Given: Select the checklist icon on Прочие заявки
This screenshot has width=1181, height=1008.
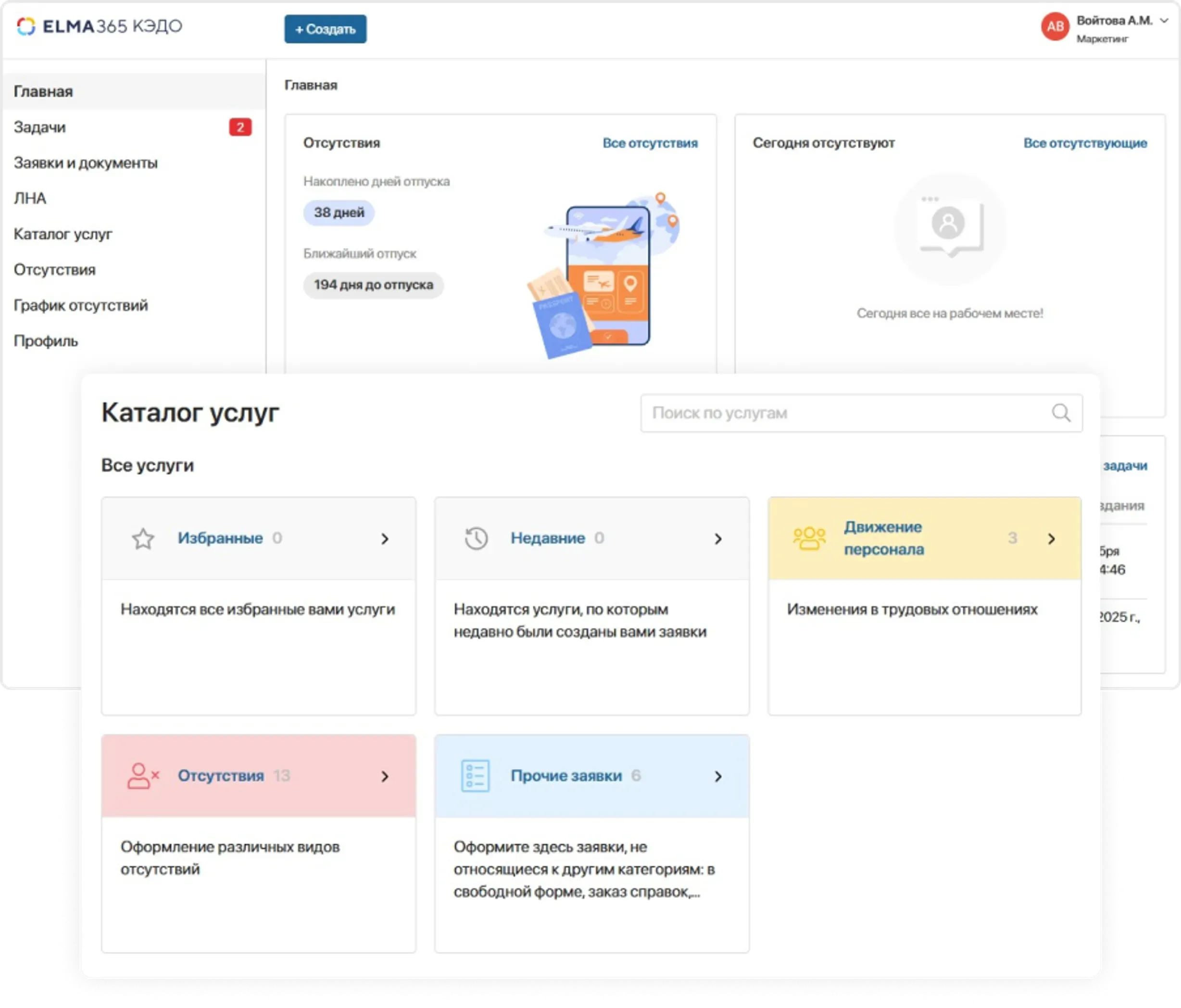Looking at the screenshot, I should (476, 775).
